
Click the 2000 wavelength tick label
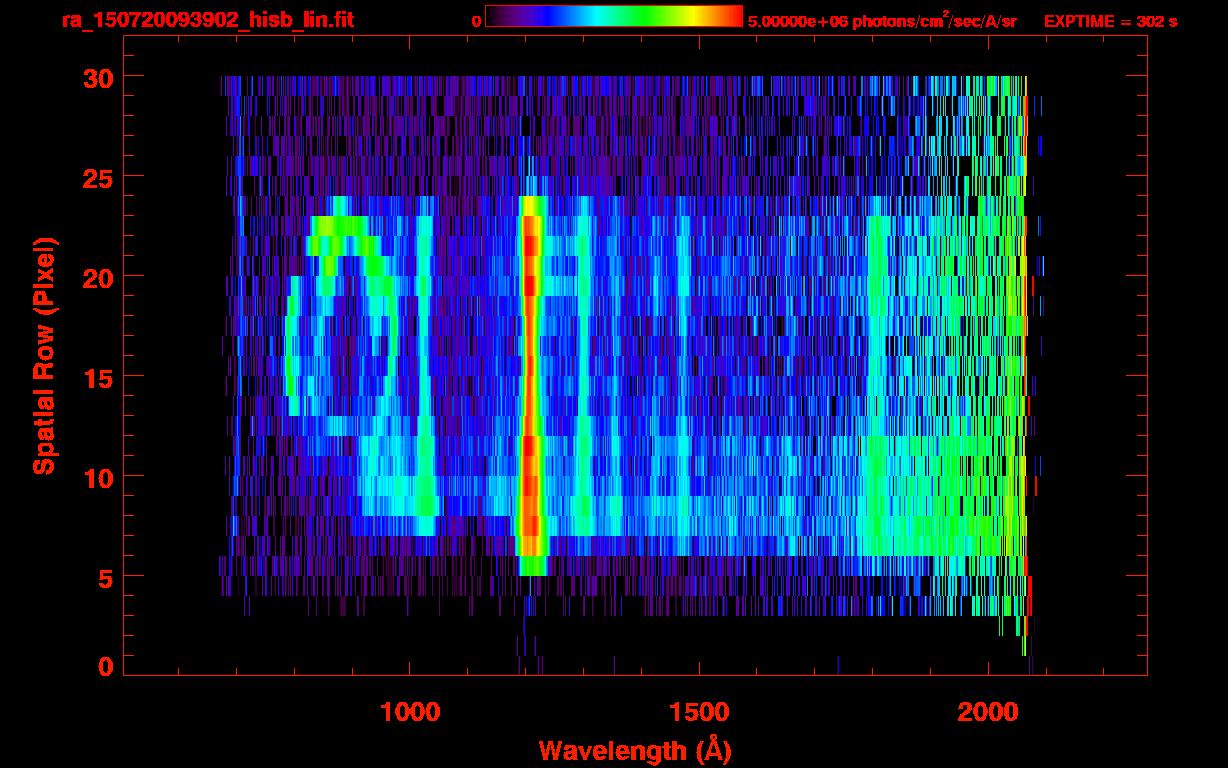(x=988, y=712)
